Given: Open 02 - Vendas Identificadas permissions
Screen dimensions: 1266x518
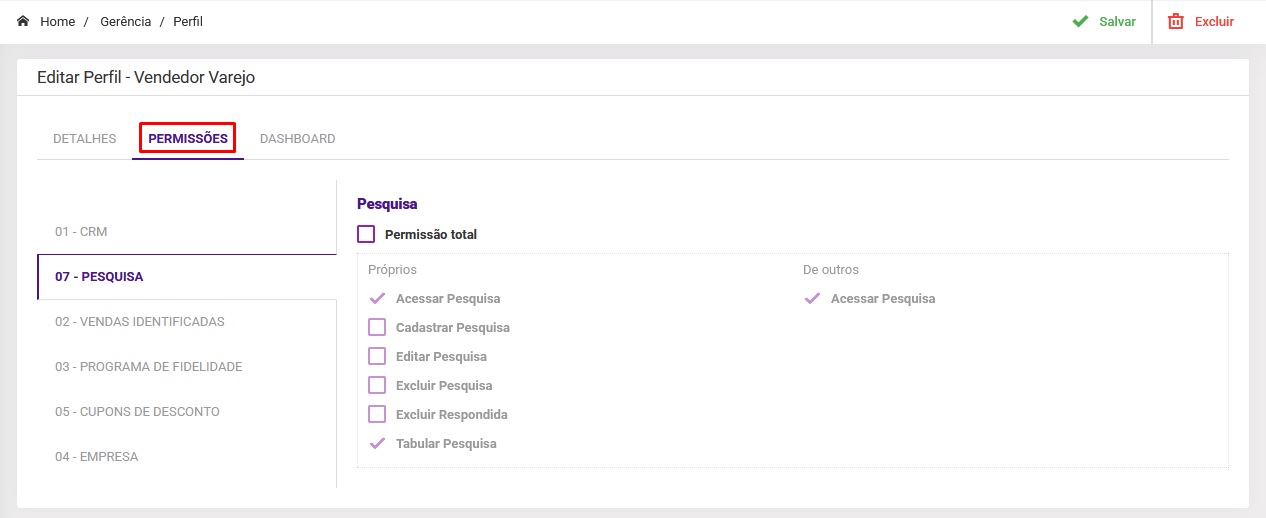Looking at the screenshot, I should pyautogui.click(x=140, y=322).
